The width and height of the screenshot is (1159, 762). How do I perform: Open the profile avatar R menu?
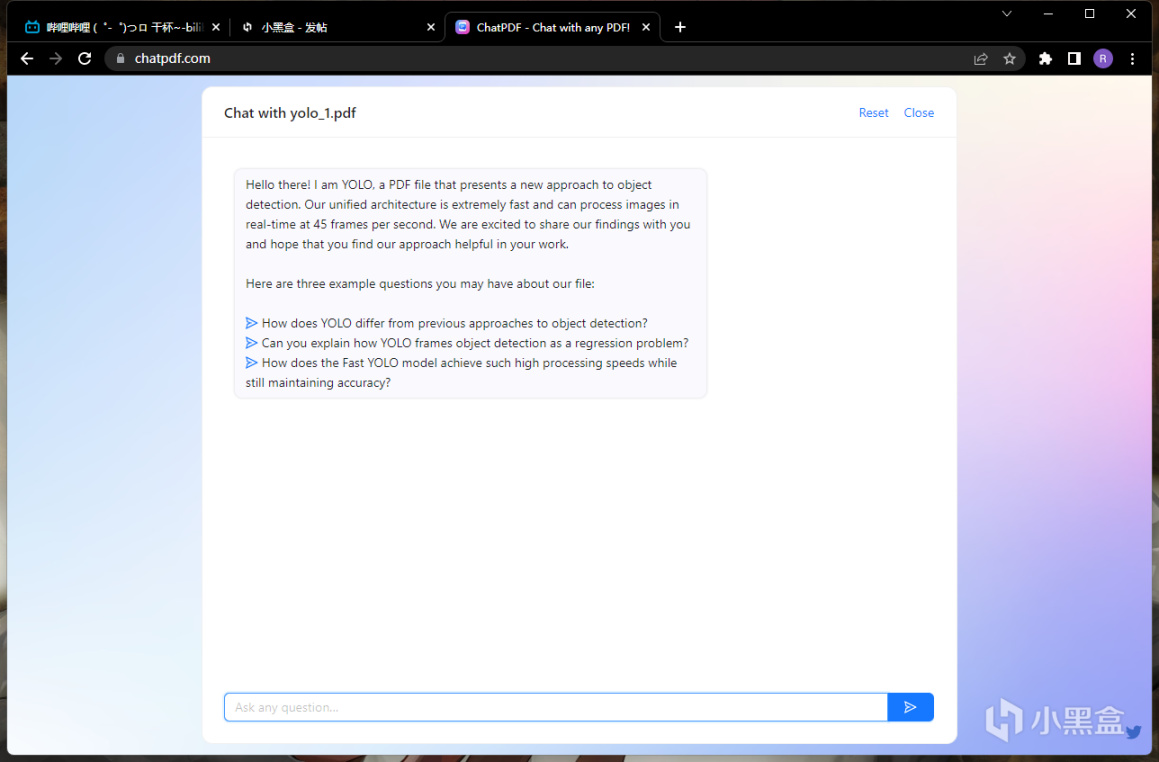(x=1103, y=59)
